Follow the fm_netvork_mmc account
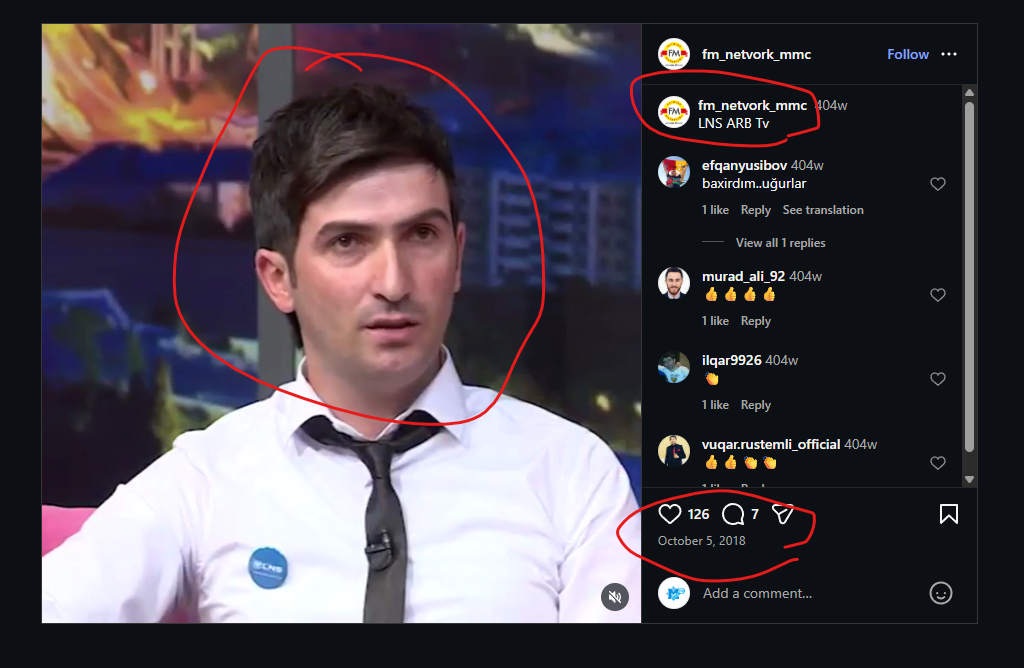 [908, 54]
